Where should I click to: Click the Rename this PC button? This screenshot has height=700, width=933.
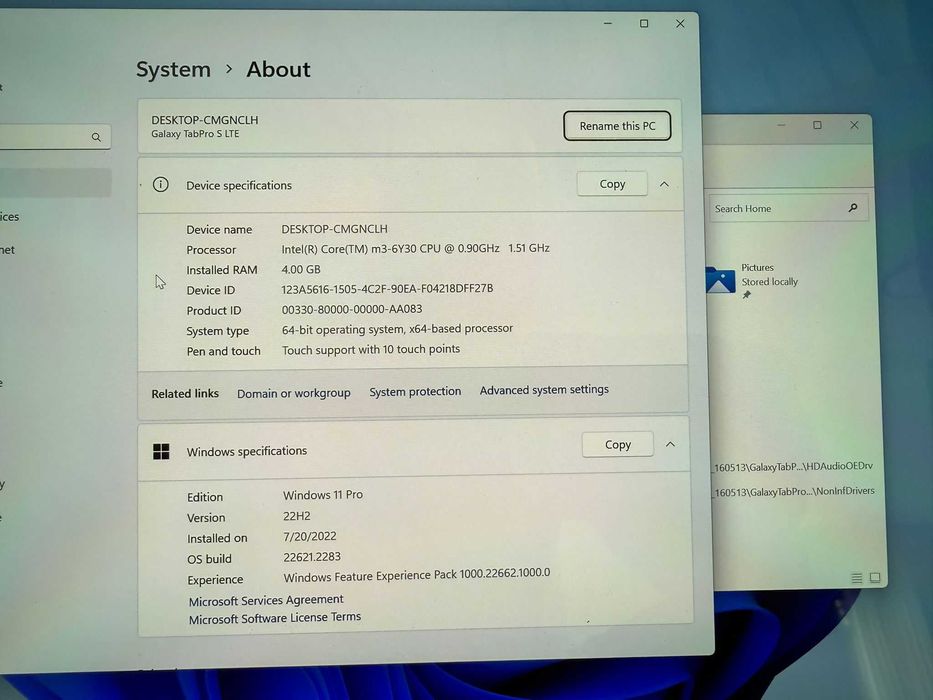pos(617,126)
